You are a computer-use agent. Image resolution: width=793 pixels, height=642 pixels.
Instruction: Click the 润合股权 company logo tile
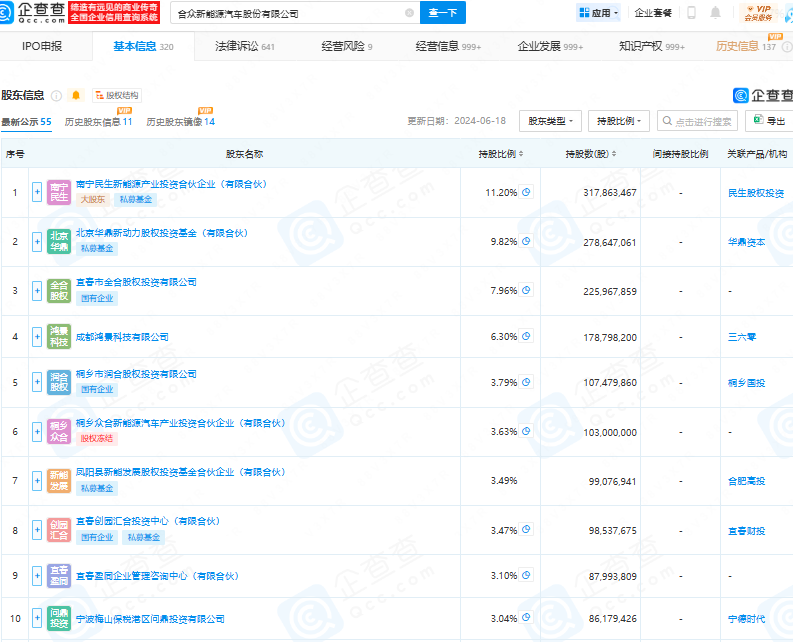point(59,382)
